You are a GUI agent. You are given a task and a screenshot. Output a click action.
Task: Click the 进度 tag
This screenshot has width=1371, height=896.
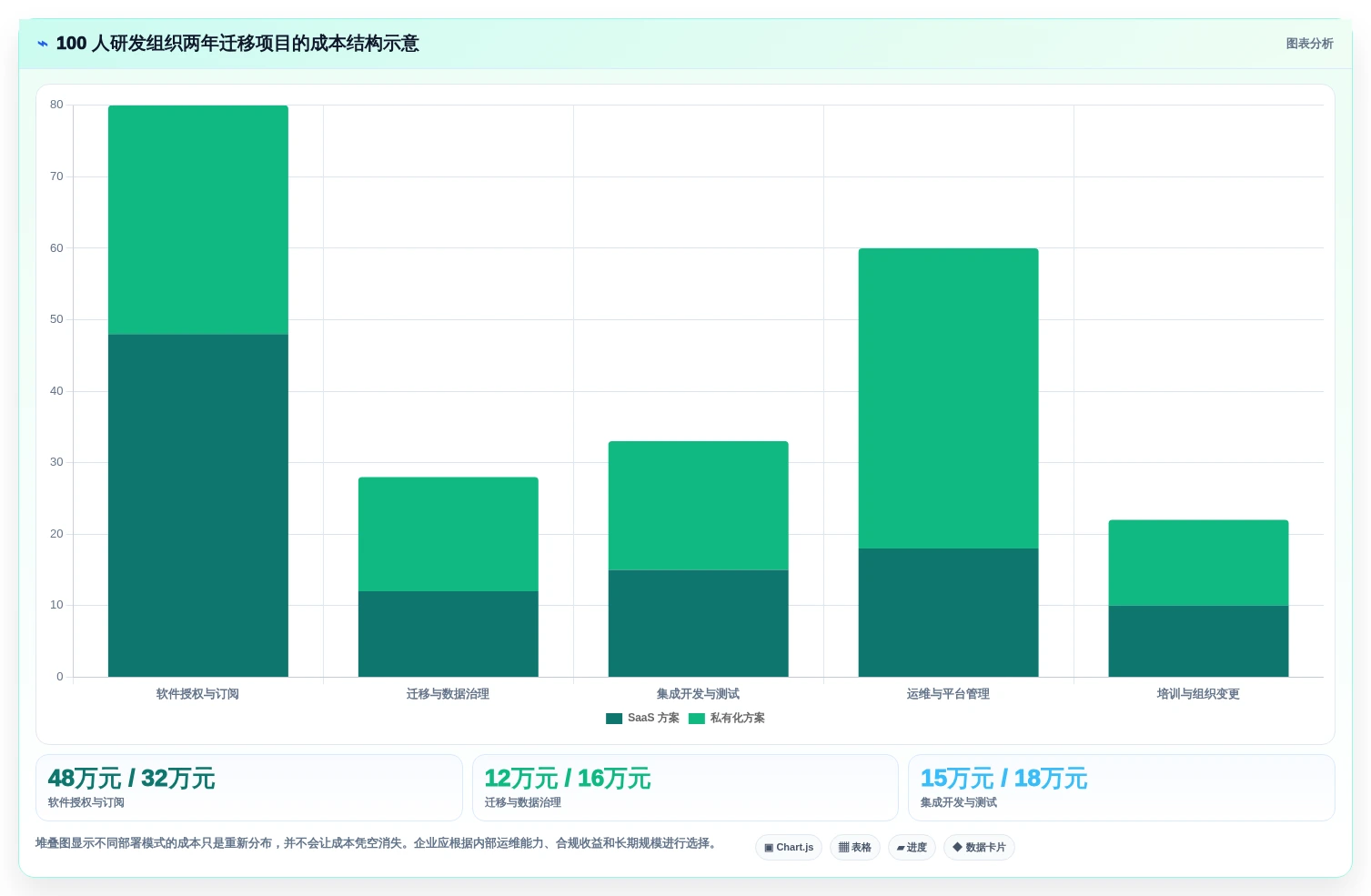pos(912,847)
